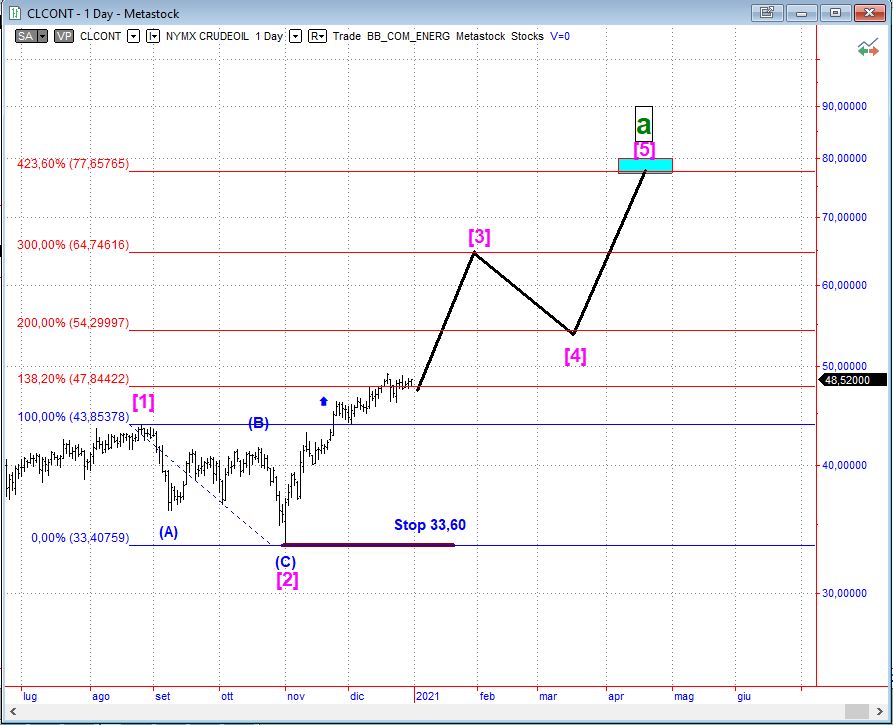Viewport: 893px width, 725px height.
Task: Click the 40,00000 price axis label
Action: [x=844, y=465]
